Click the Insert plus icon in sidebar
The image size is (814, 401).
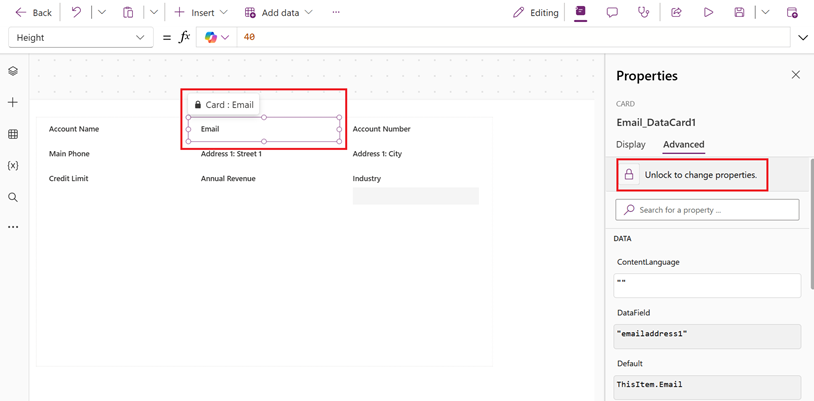(x=13, y=102)
